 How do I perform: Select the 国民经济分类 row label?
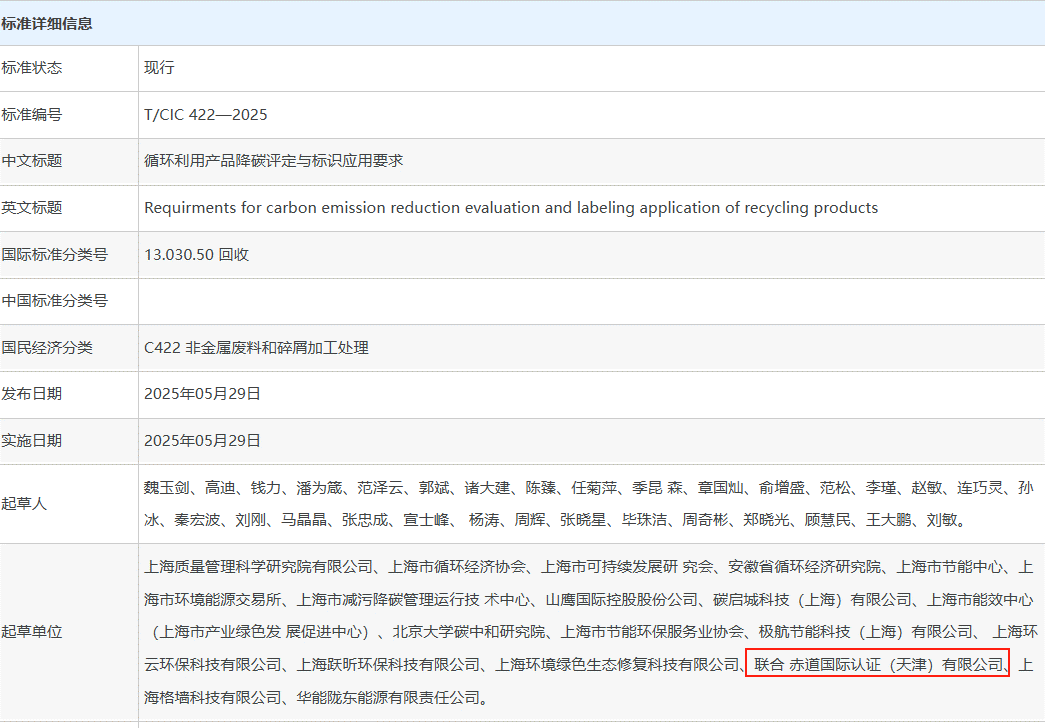pos(47,348)
